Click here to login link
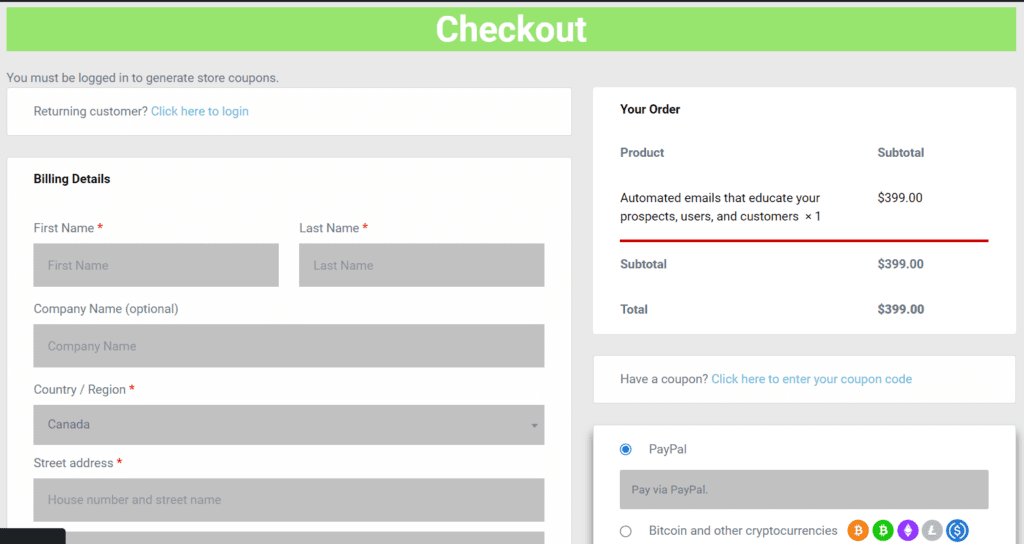 pyautogui.click(x=200, y=111)
